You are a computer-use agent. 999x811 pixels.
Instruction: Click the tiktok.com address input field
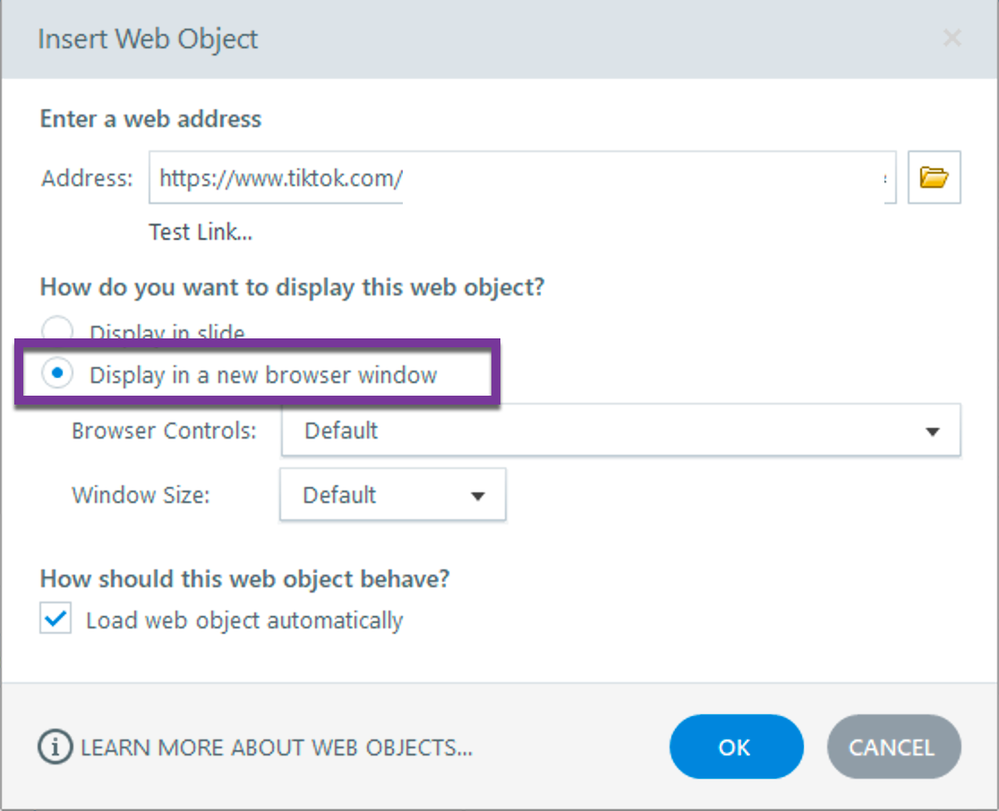[x=520, y=178]
